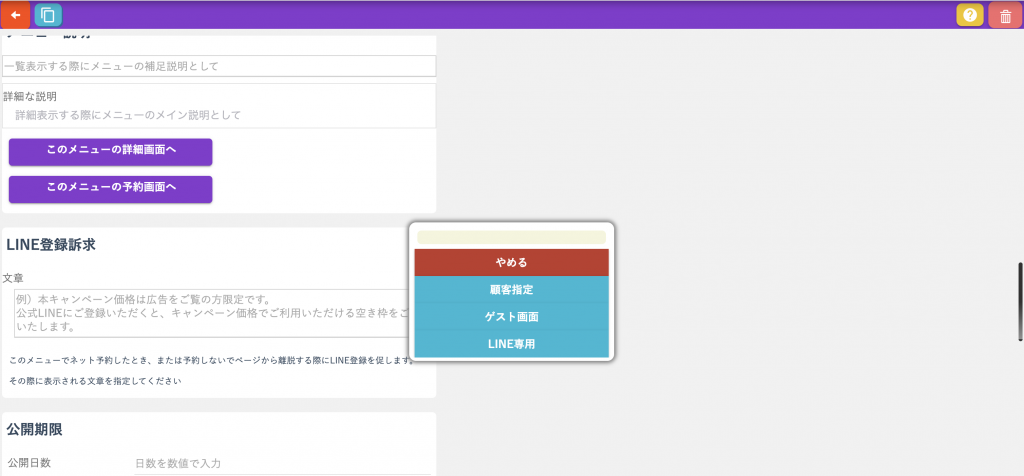Screen dimensions: 1024x476
Task: Click the LINE登録訴求 文章 text area
Action: [210, 313]
